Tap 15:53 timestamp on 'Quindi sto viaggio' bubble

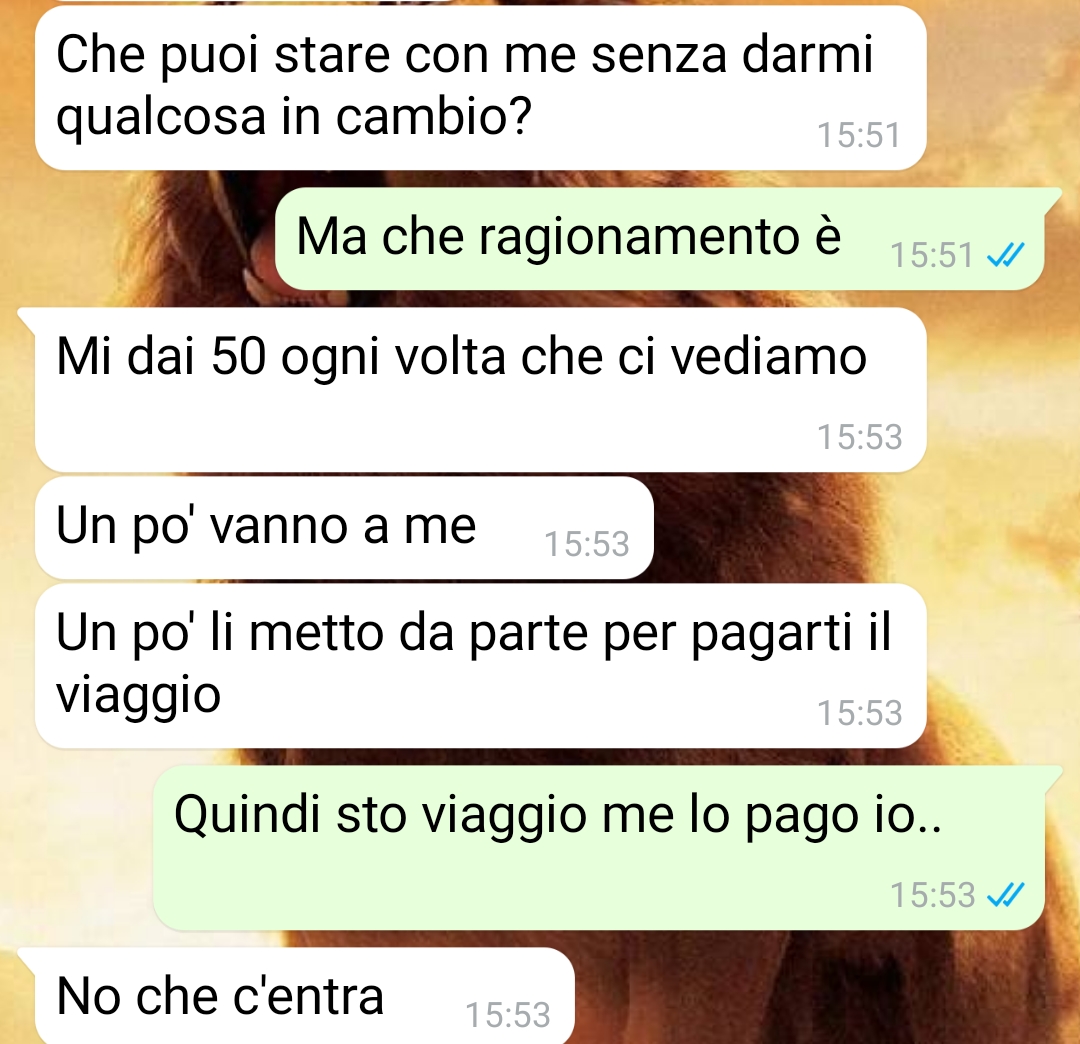932,895
